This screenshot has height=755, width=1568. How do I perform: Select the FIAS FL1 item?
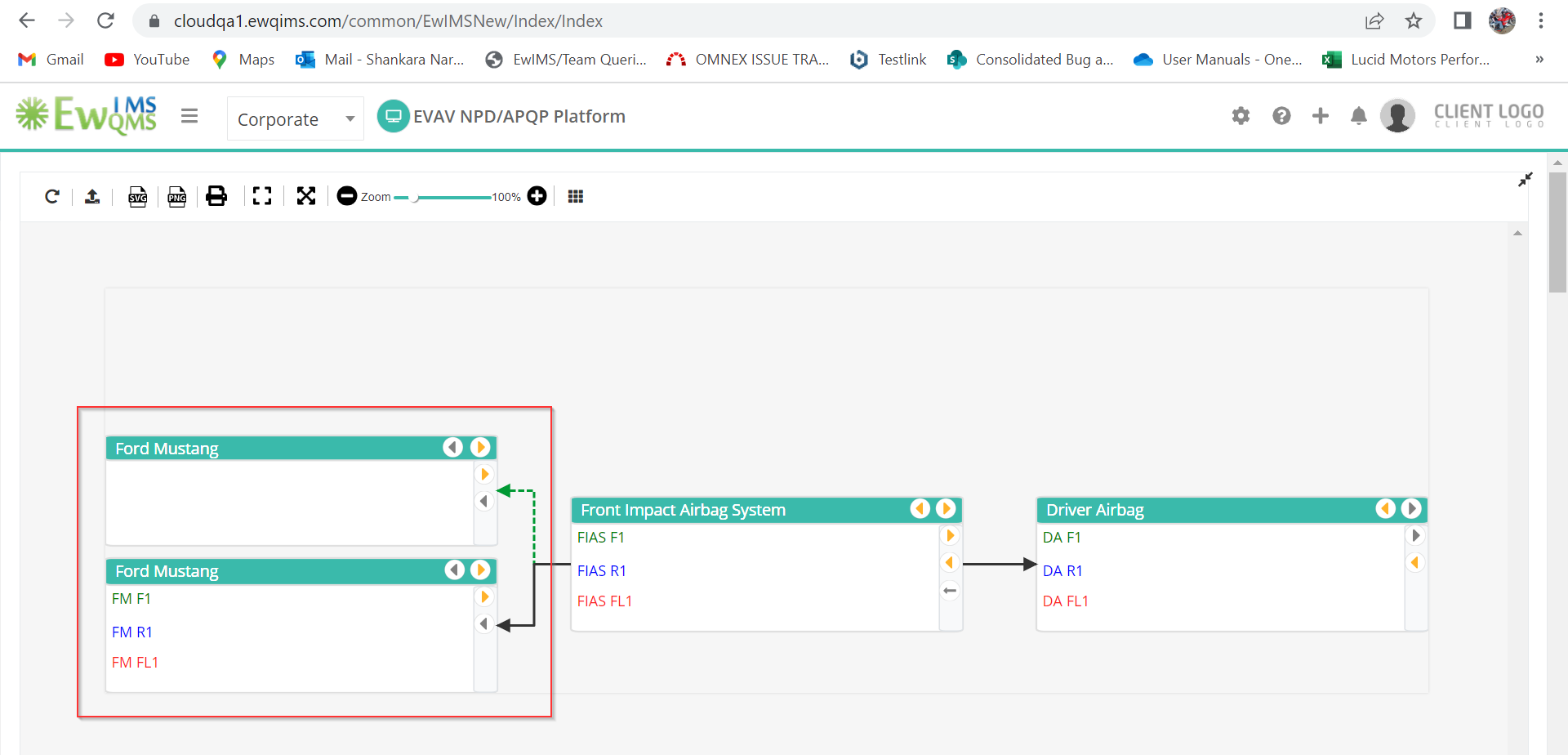(x=604, y=601)
